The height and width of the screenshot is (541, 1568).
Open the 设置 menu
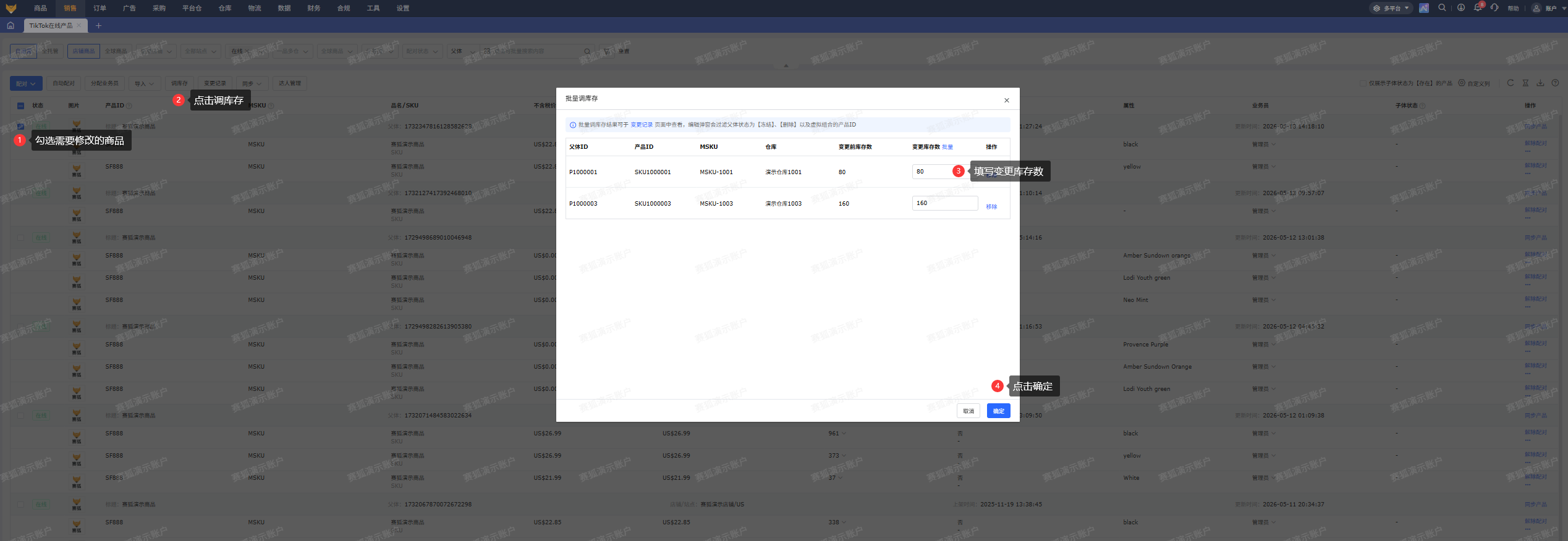click(x=403, y=8)
